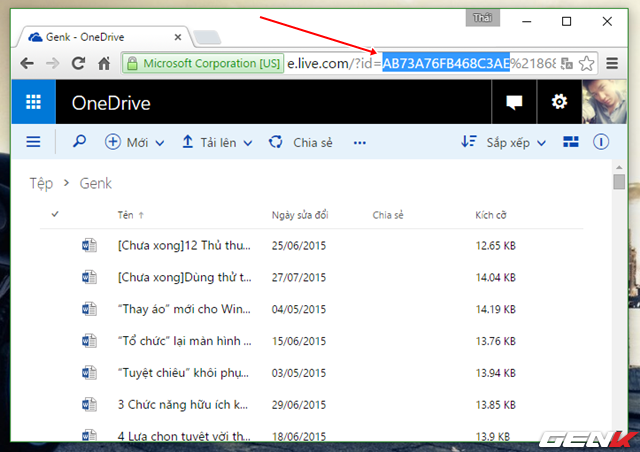Open the messages chat icon

coord(514,102)
